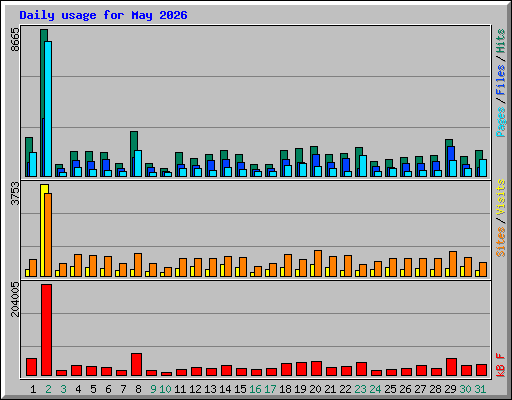This screenshot has width=512, height=400.
Task: Click day 3 on the x-axis
Action: 63,389
